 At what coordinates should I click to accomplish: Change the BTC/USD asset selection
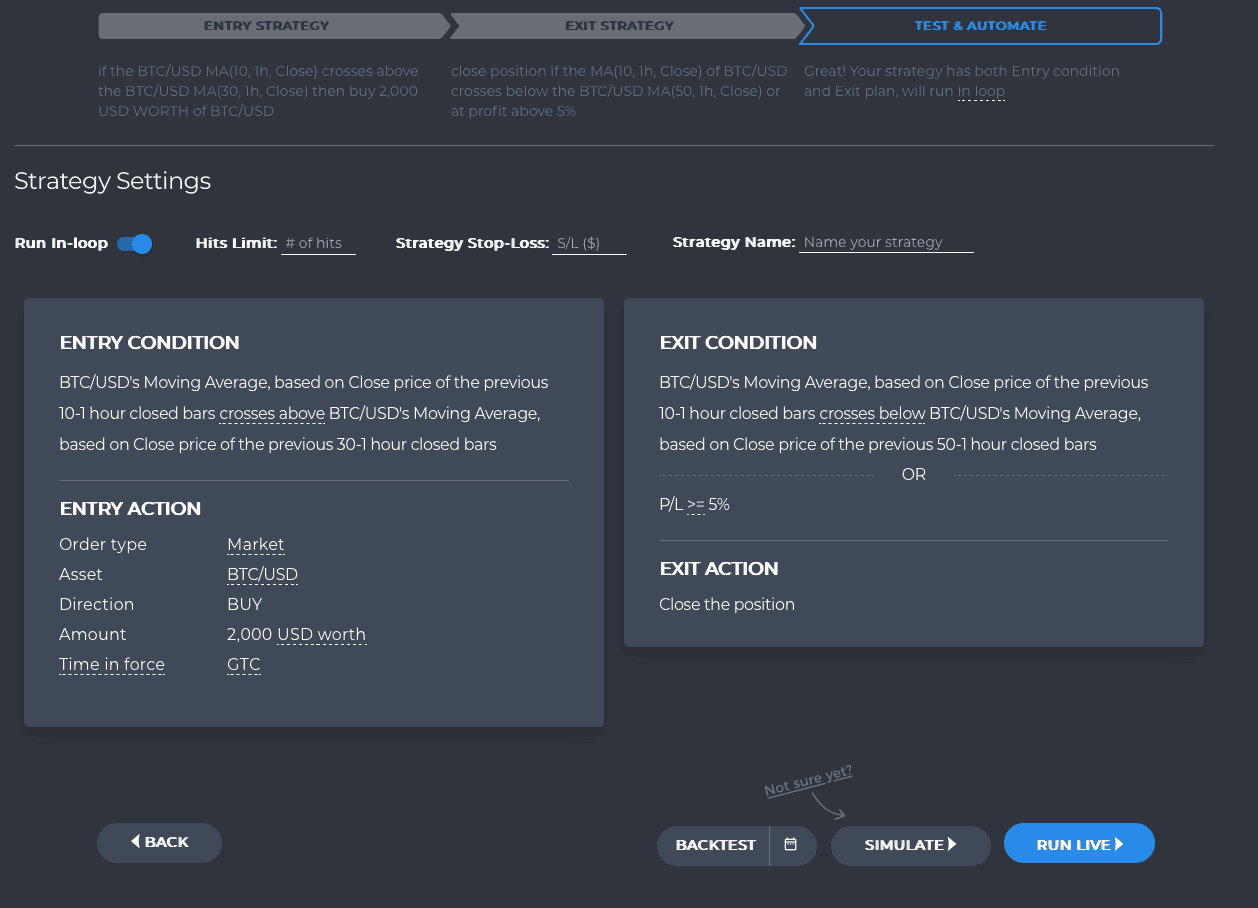[x=262, y=575]
